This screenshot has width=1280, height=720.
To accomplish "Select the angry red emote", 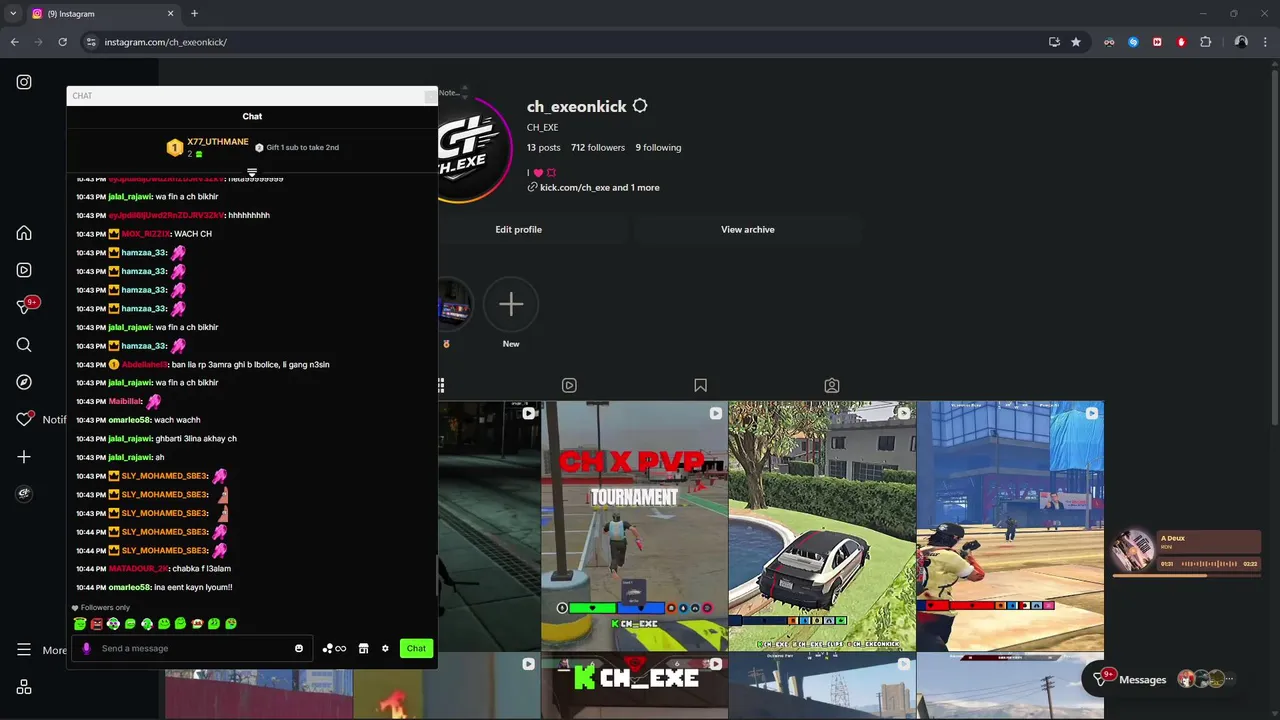I will coord(96,623).
